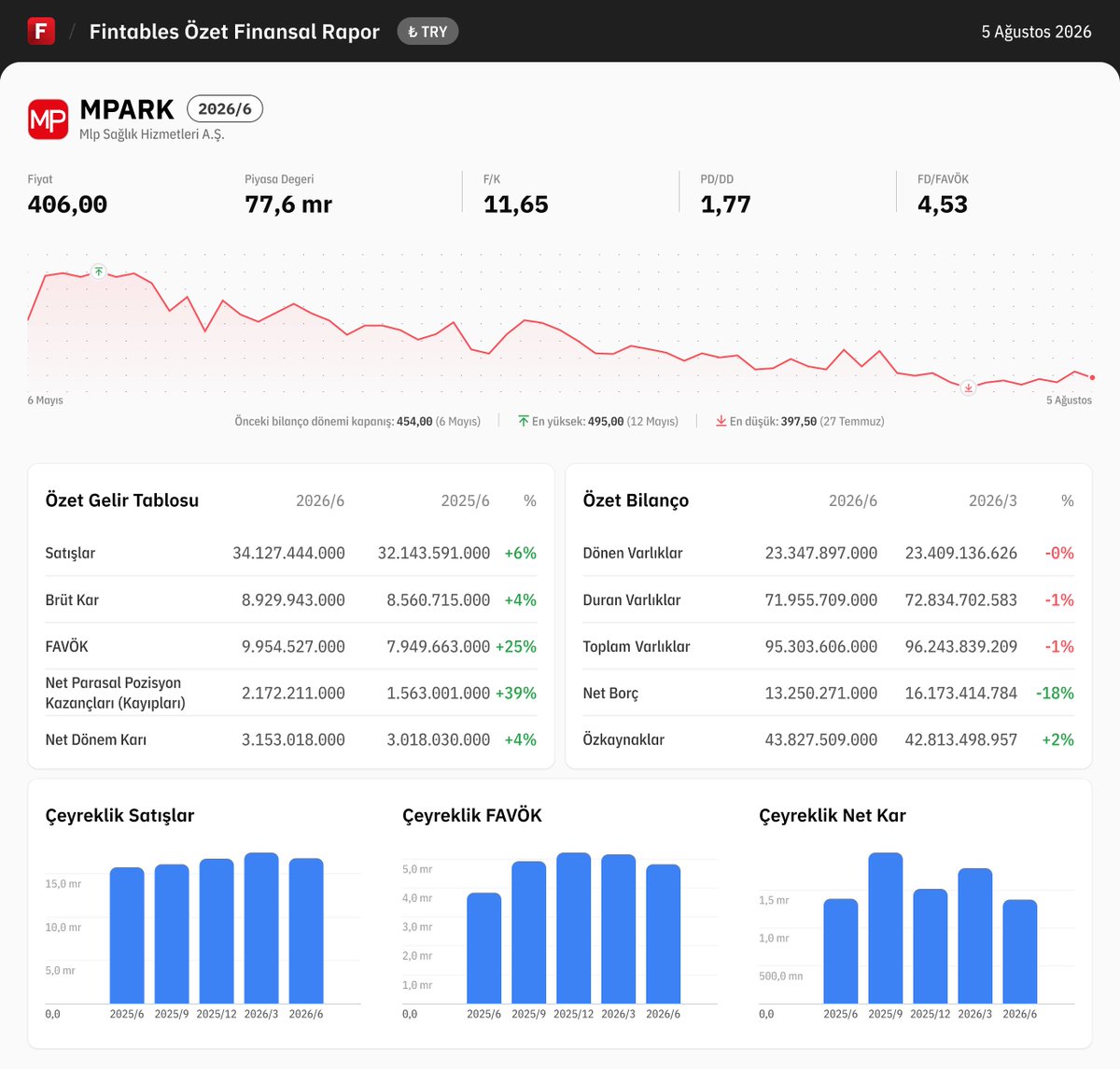
Task: Click the 2026/6 period badge
Action: 225,109
